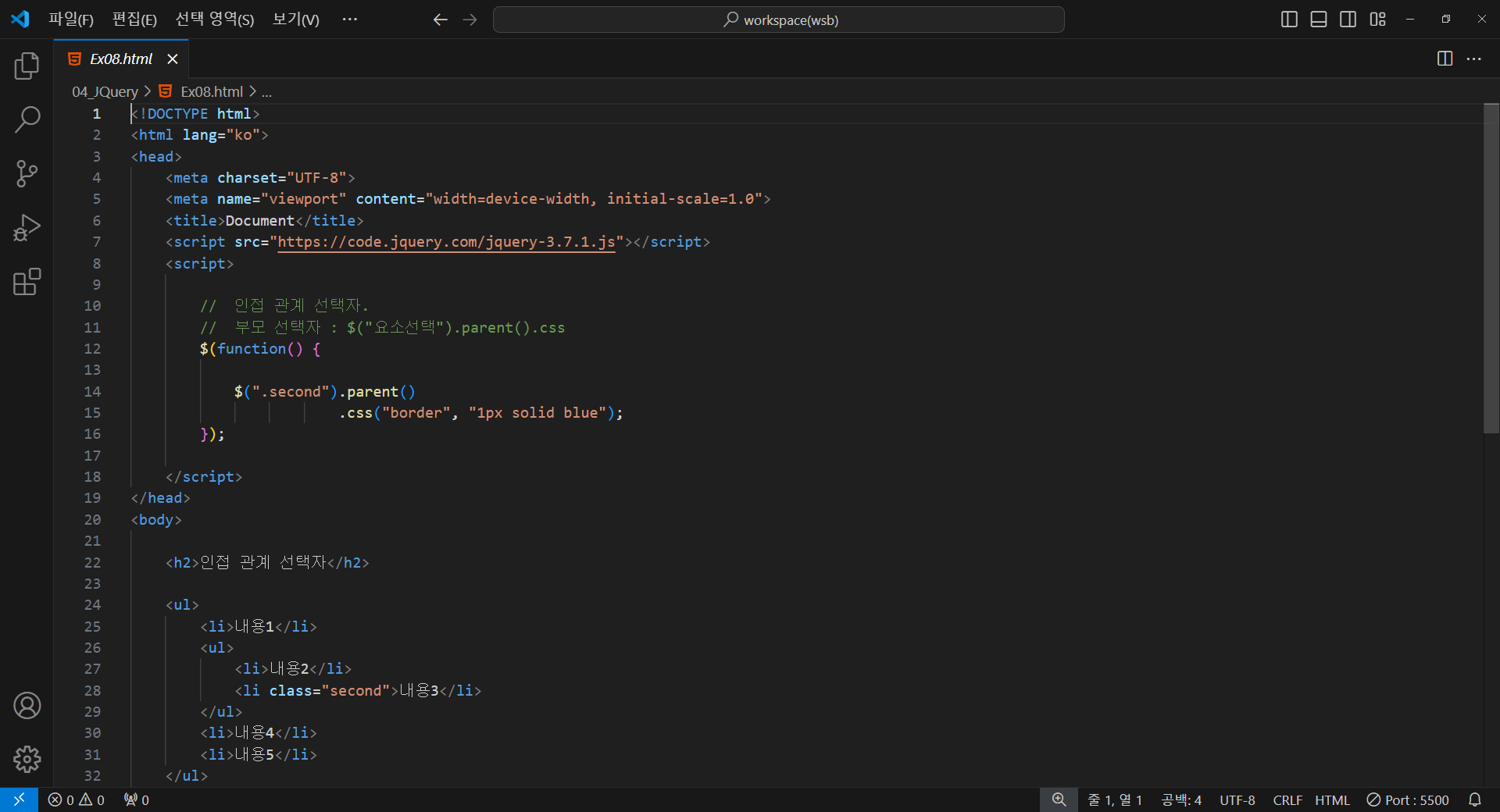This screenshot has width=1500, height=812.
Task: Click the jquery CDN URL link
Action: 446,242
